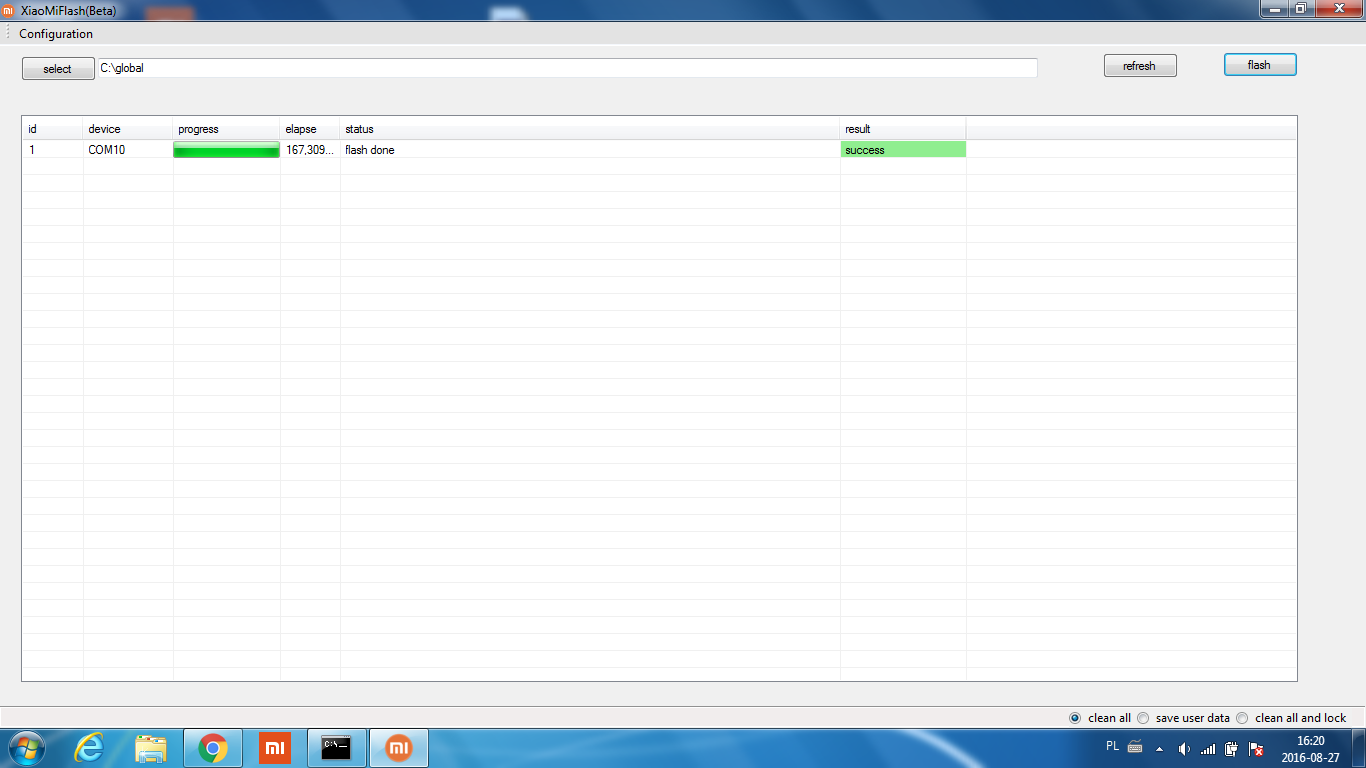
Task: Open the square orange Mi taskbar app
Action: click(x=274, y=748)
